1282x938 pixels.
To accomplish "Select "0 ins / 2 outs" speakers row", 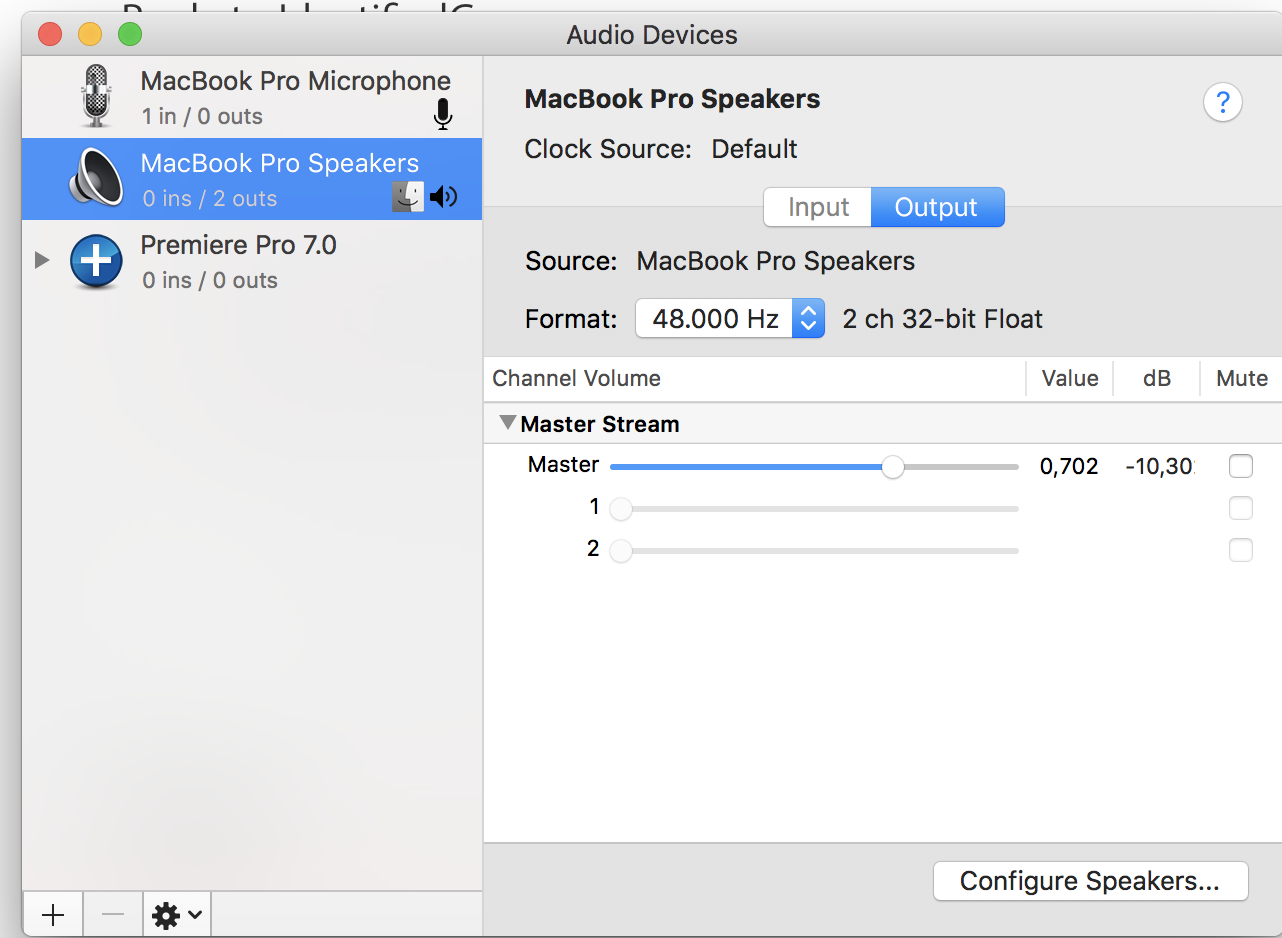I will coord(252,178).
